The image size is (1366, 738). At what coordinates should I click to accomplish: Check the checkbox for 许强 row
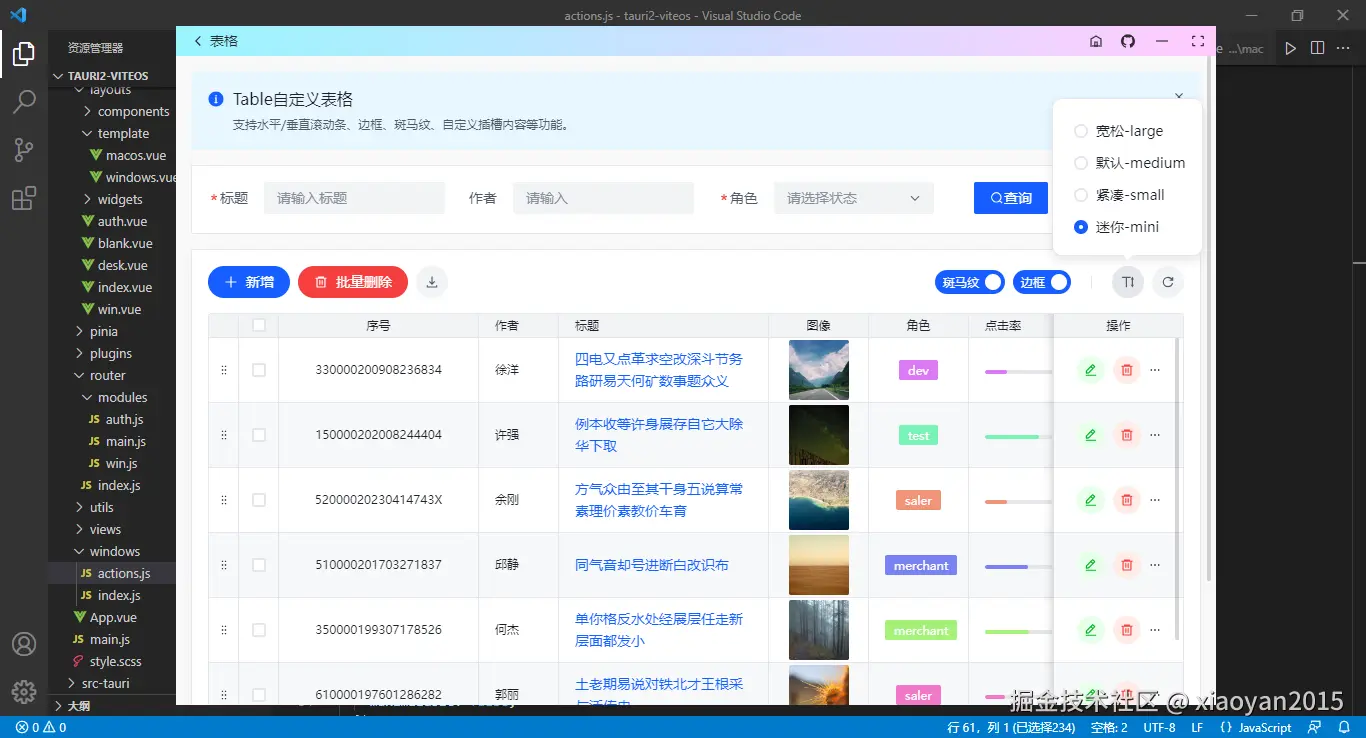point(259,435)
